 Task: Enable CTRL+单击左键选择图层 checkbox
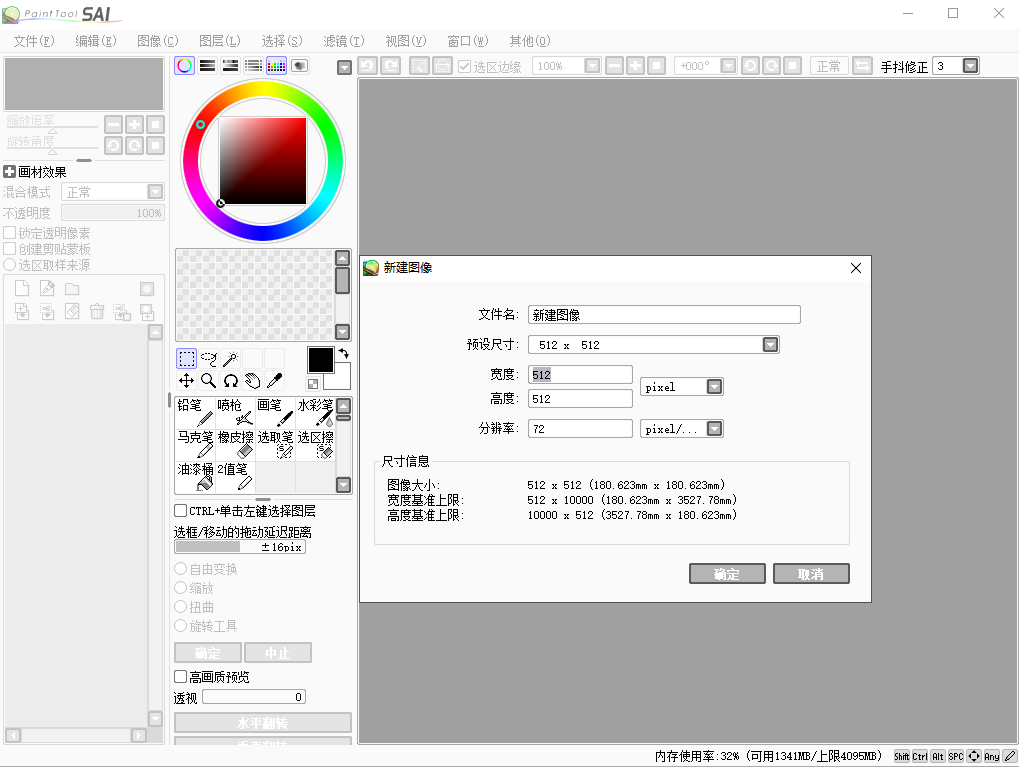click(181, 511)
